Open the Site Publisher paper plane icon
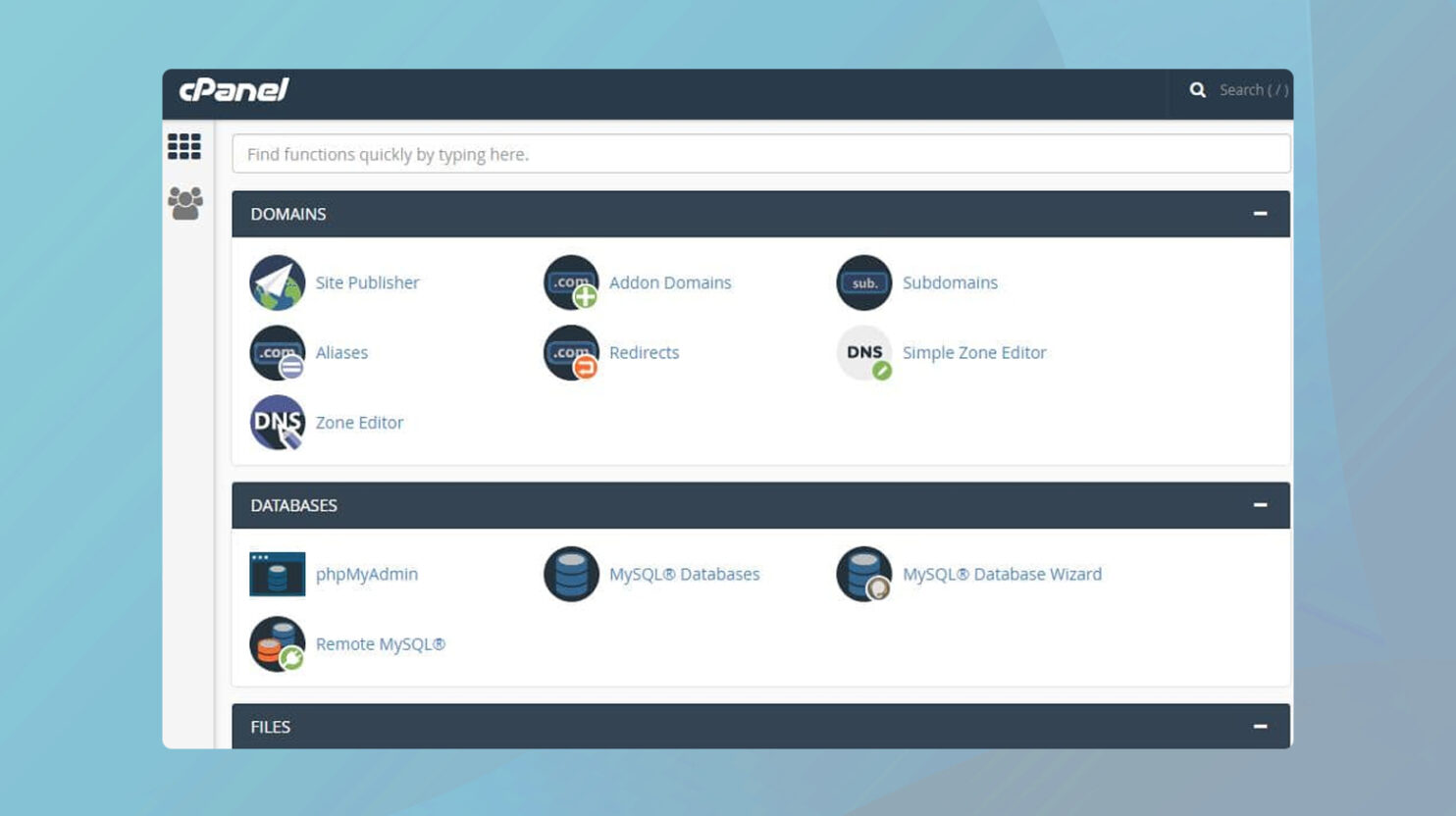 277,282
